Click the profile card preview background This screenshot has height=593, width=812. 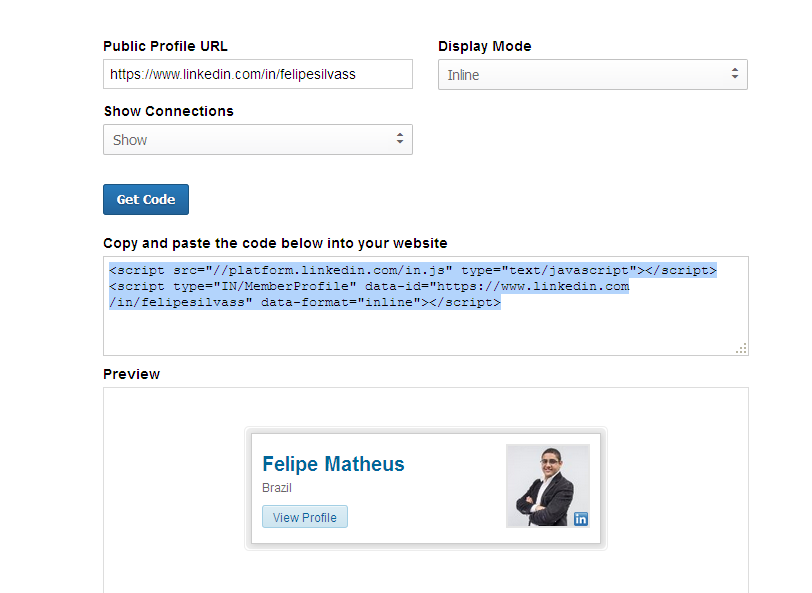click(426, 488)
